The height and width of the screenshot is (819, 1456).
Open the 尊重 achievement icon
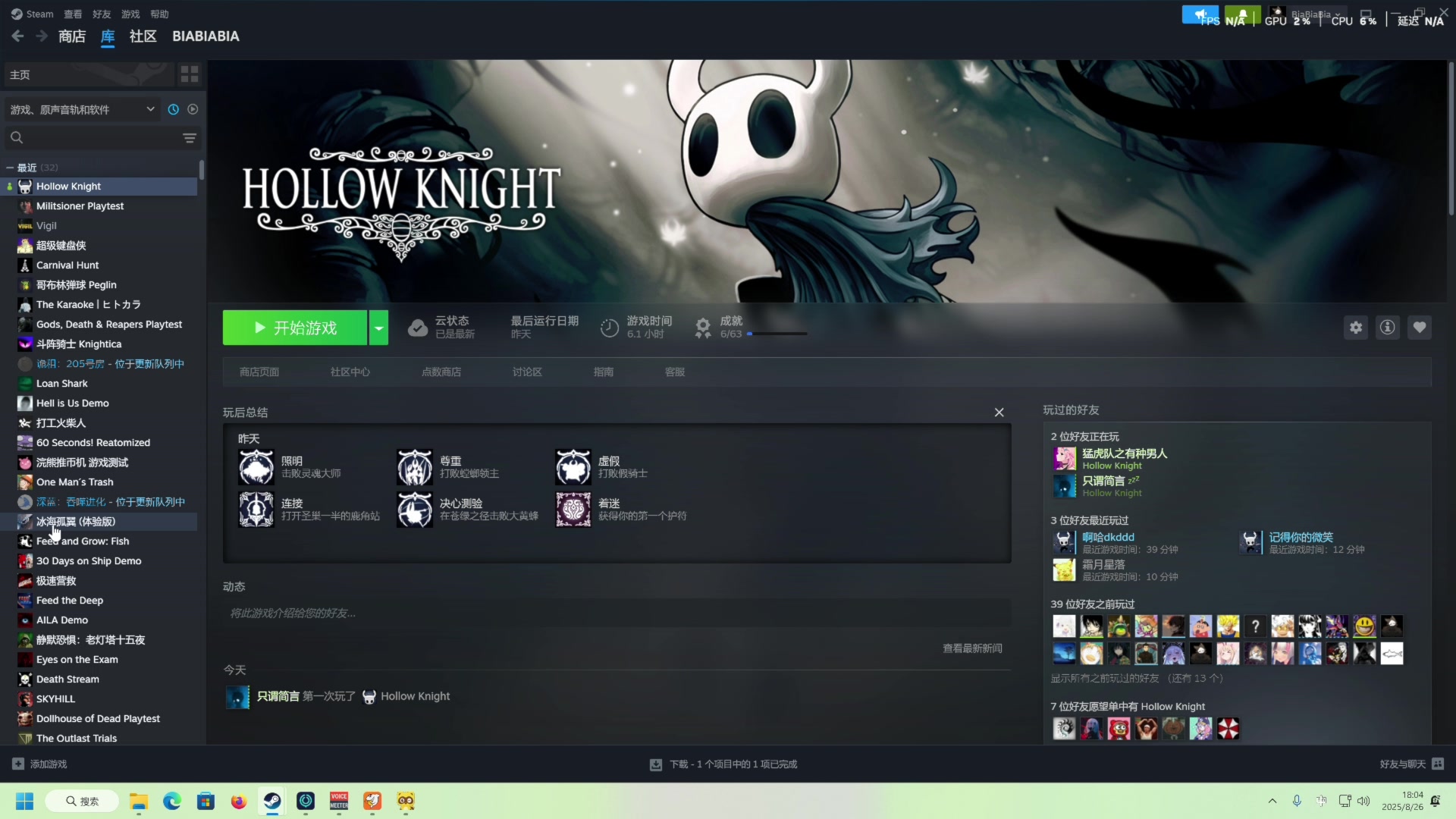pyautogui.click(x=415, y=467)
